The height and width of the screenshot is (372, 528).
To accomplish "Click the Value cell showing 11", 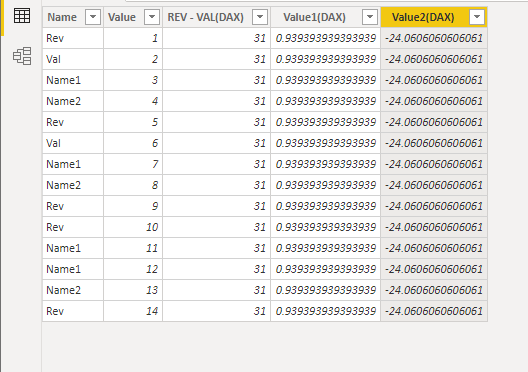I will click(133, 248).
